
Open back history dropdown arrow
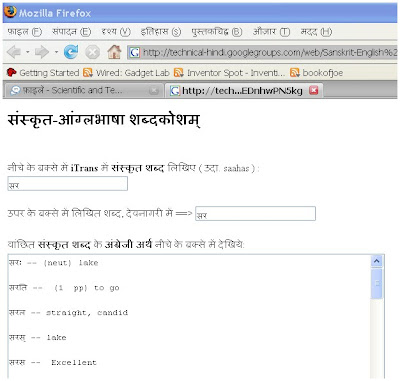coord(28,52)
